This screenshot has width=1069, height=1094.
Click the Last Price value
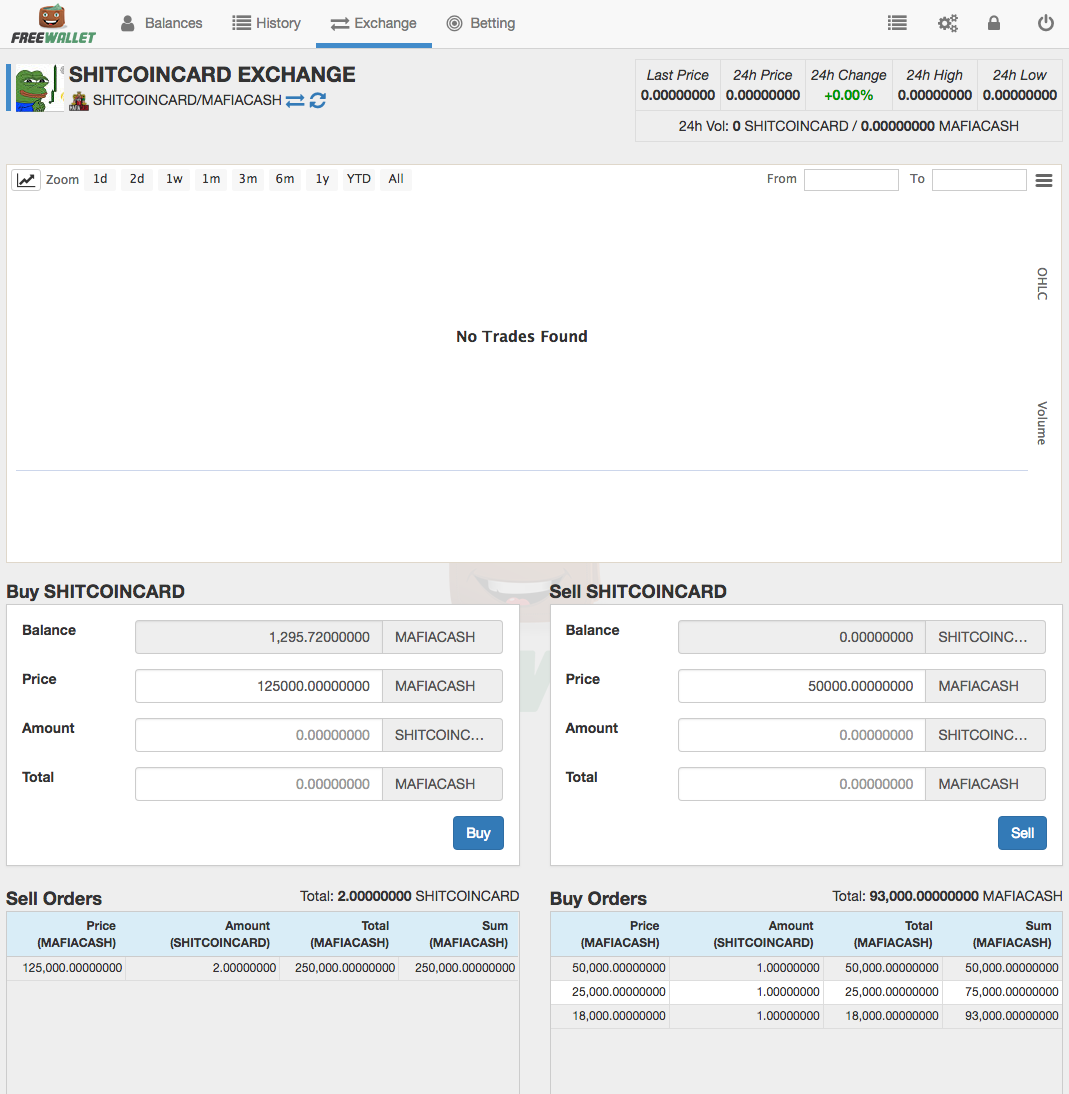point(678,96)
